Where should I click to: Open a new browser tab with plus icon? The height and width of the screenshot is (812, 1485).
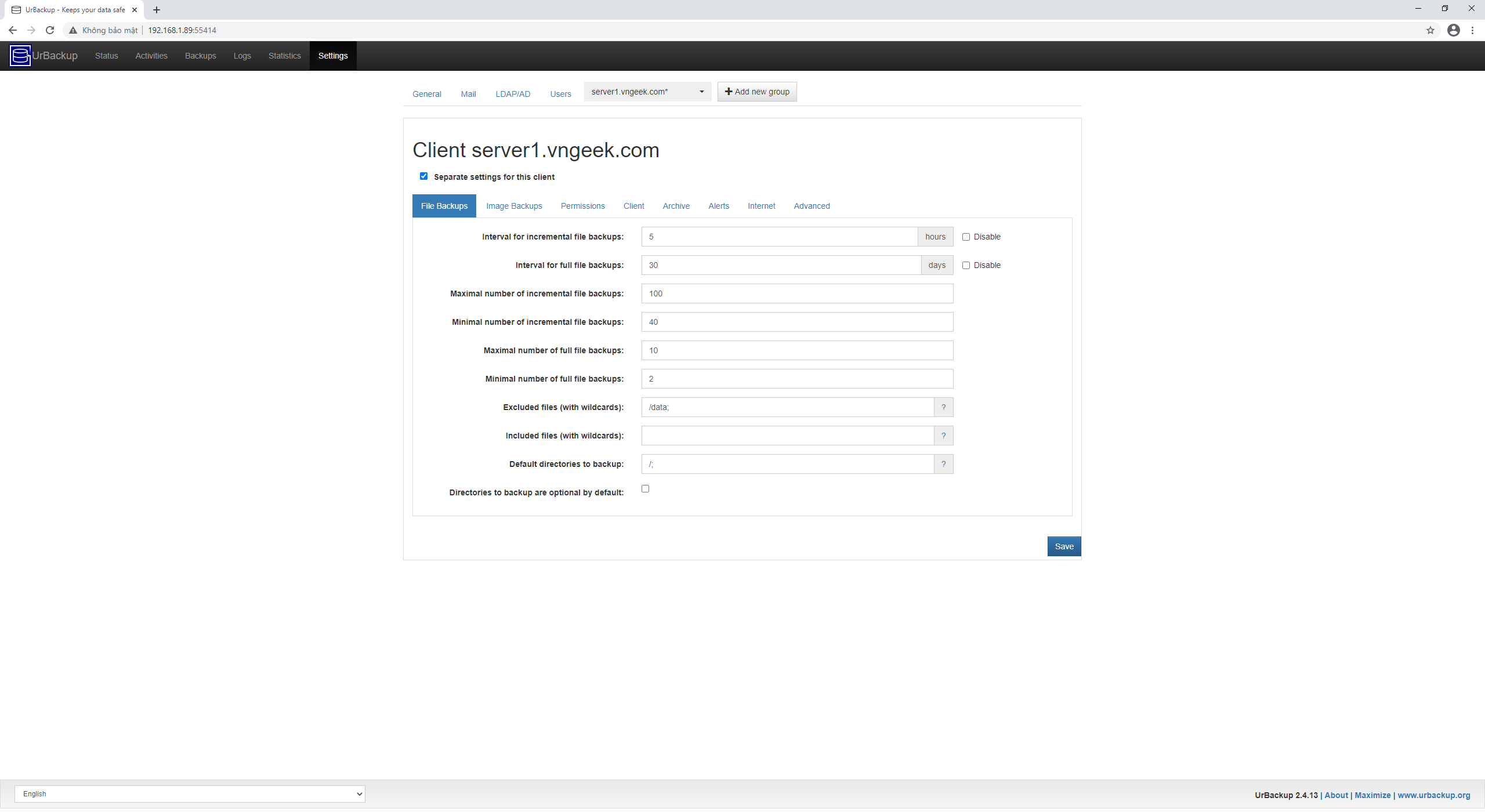pyautogui.click(x=157, y=10)
